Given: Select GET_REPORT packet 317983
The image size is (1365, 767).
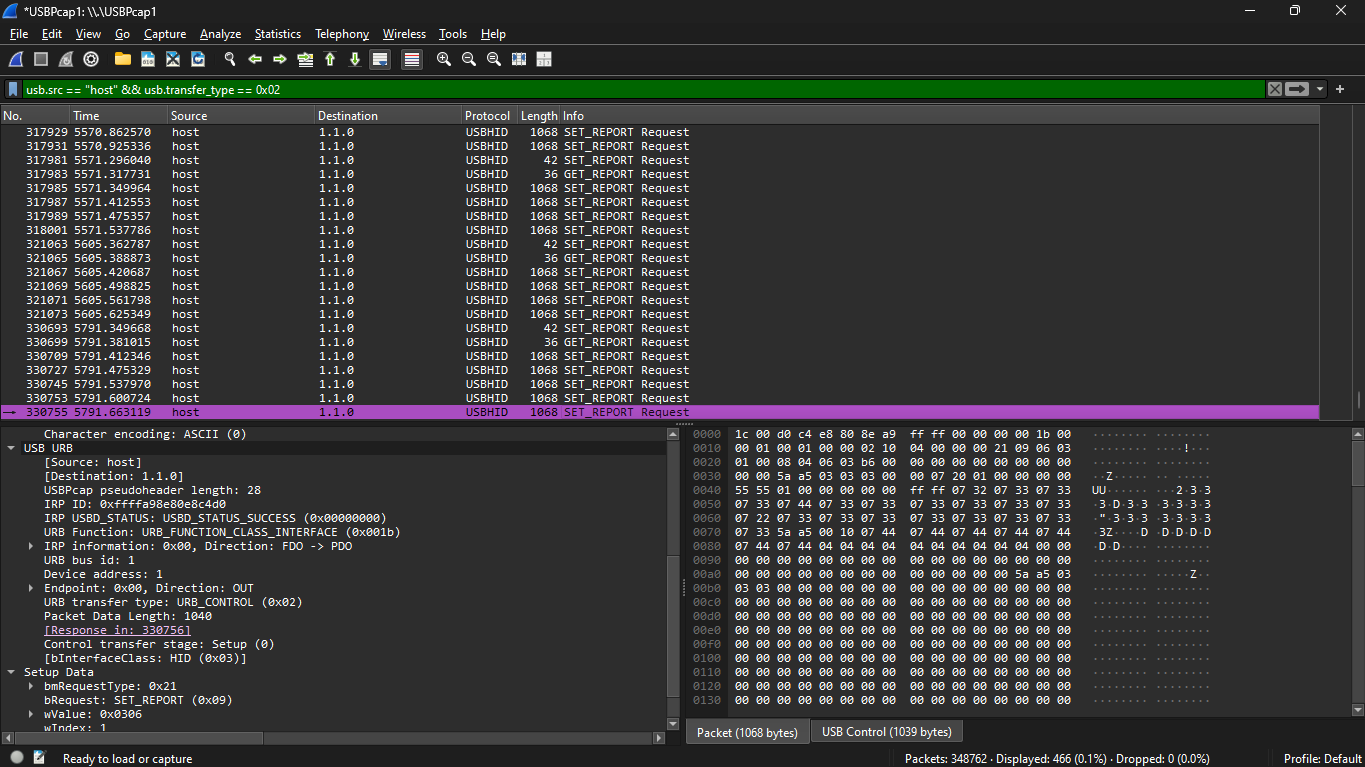Looking at the screenshot, I should coord(659,174).
